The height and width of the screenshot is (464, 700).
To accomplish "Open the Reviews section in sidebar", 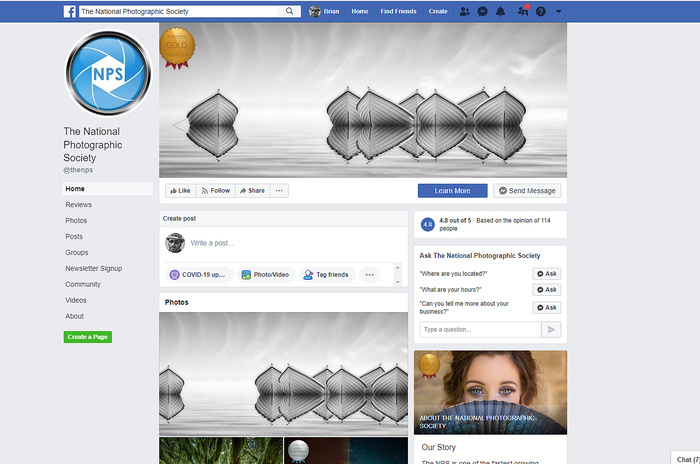I will (79, 205).
